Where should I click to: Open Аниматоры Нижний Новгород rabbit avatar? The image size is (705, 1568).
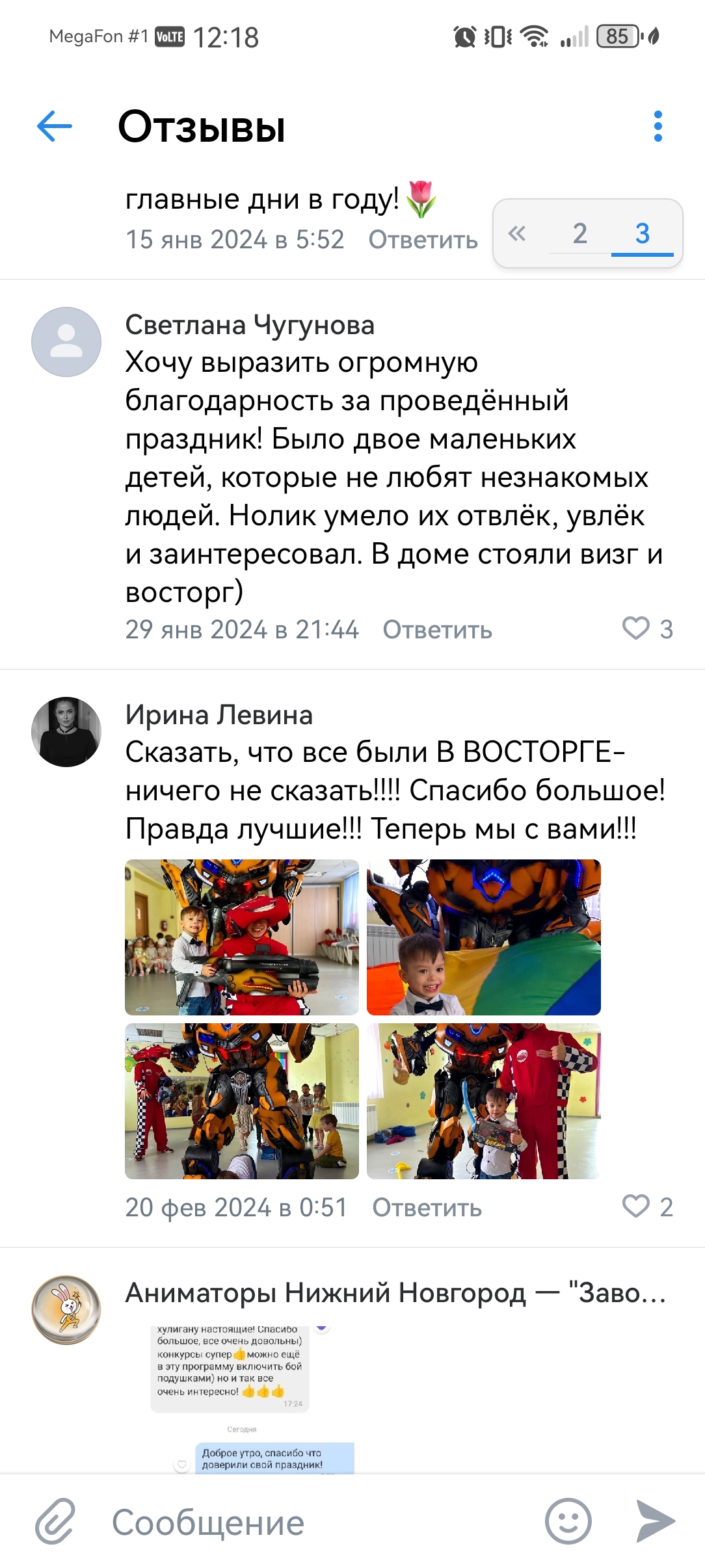[66, 1310]
